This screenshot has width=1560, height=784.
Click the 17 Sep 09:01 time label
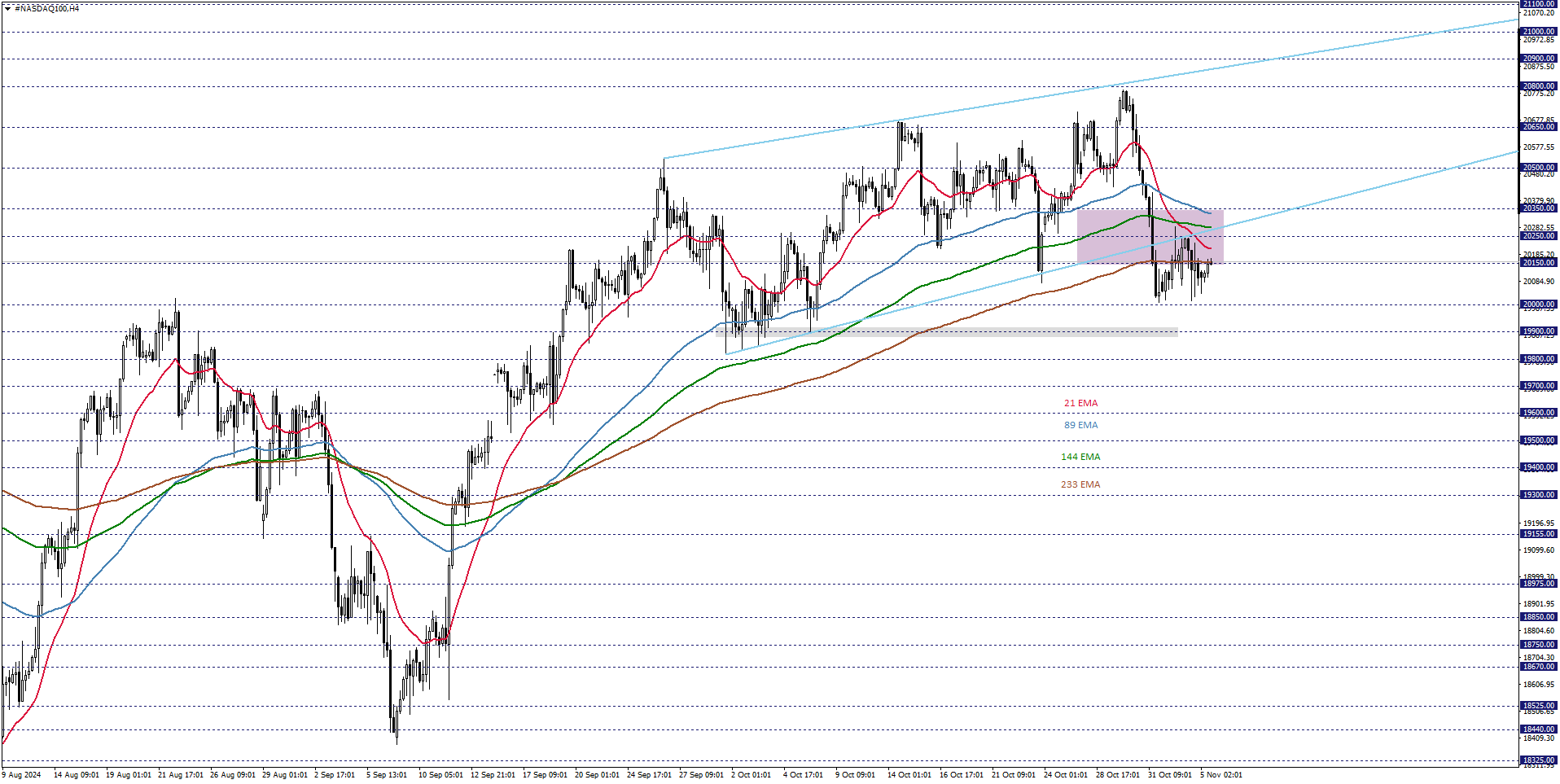[545, 775]
